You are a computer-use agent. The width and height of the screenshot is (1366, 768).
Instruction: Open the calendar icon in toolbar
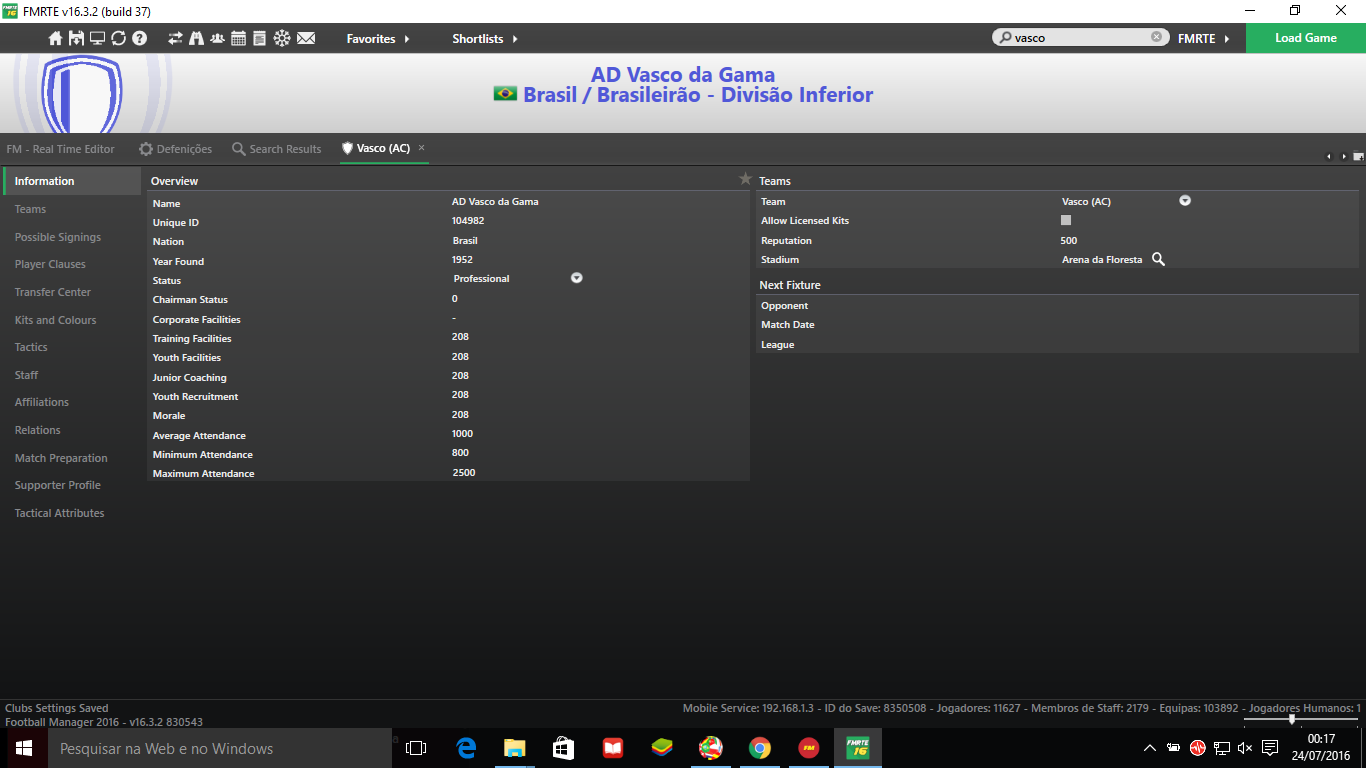click(x=238, y=38)
